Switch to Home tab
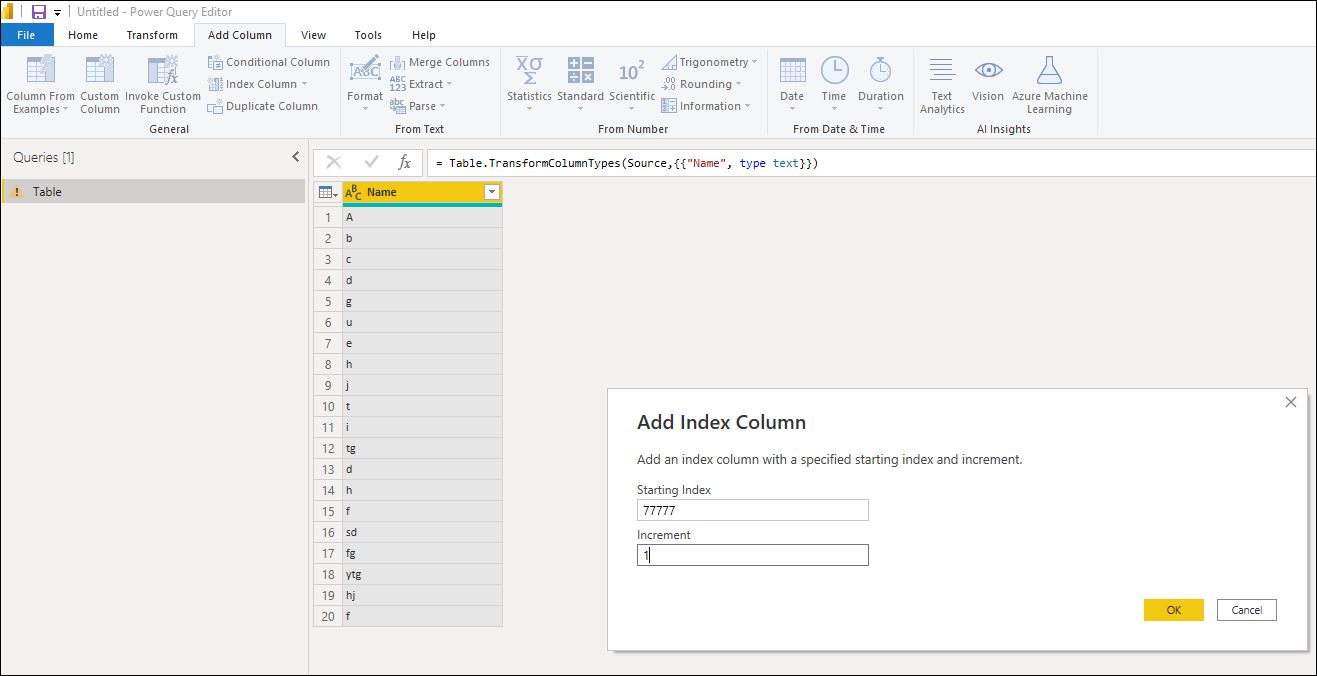 pos(83,35)
